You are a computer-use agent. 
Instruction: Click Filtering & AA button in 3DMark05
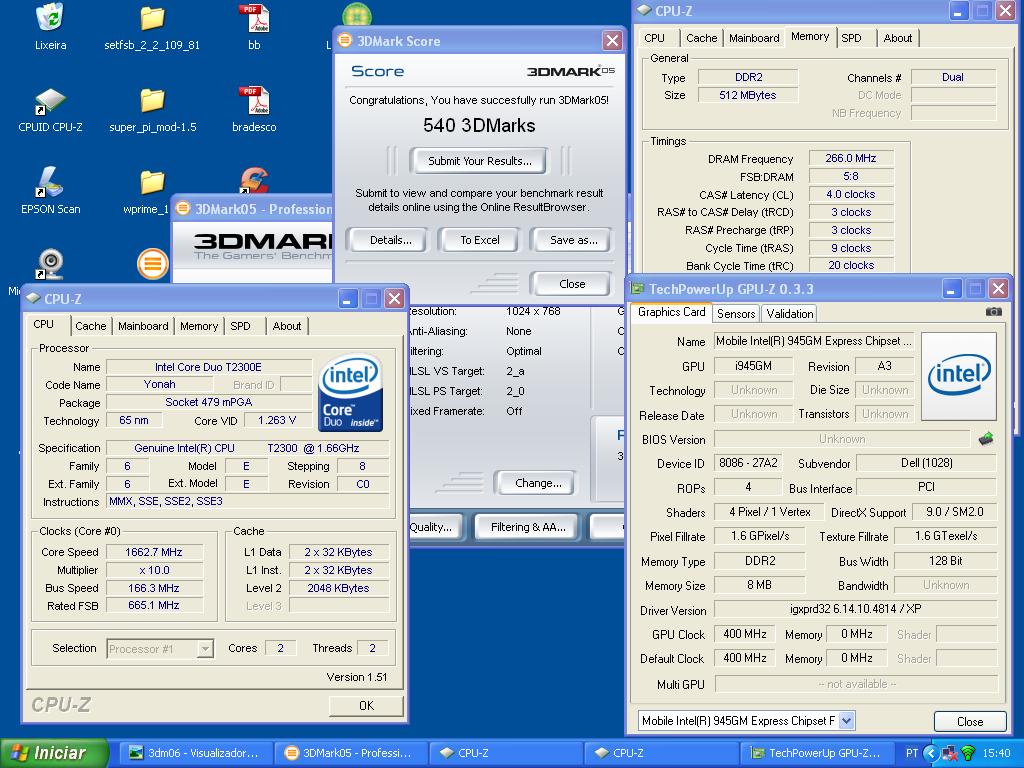(x=528, y=527)
